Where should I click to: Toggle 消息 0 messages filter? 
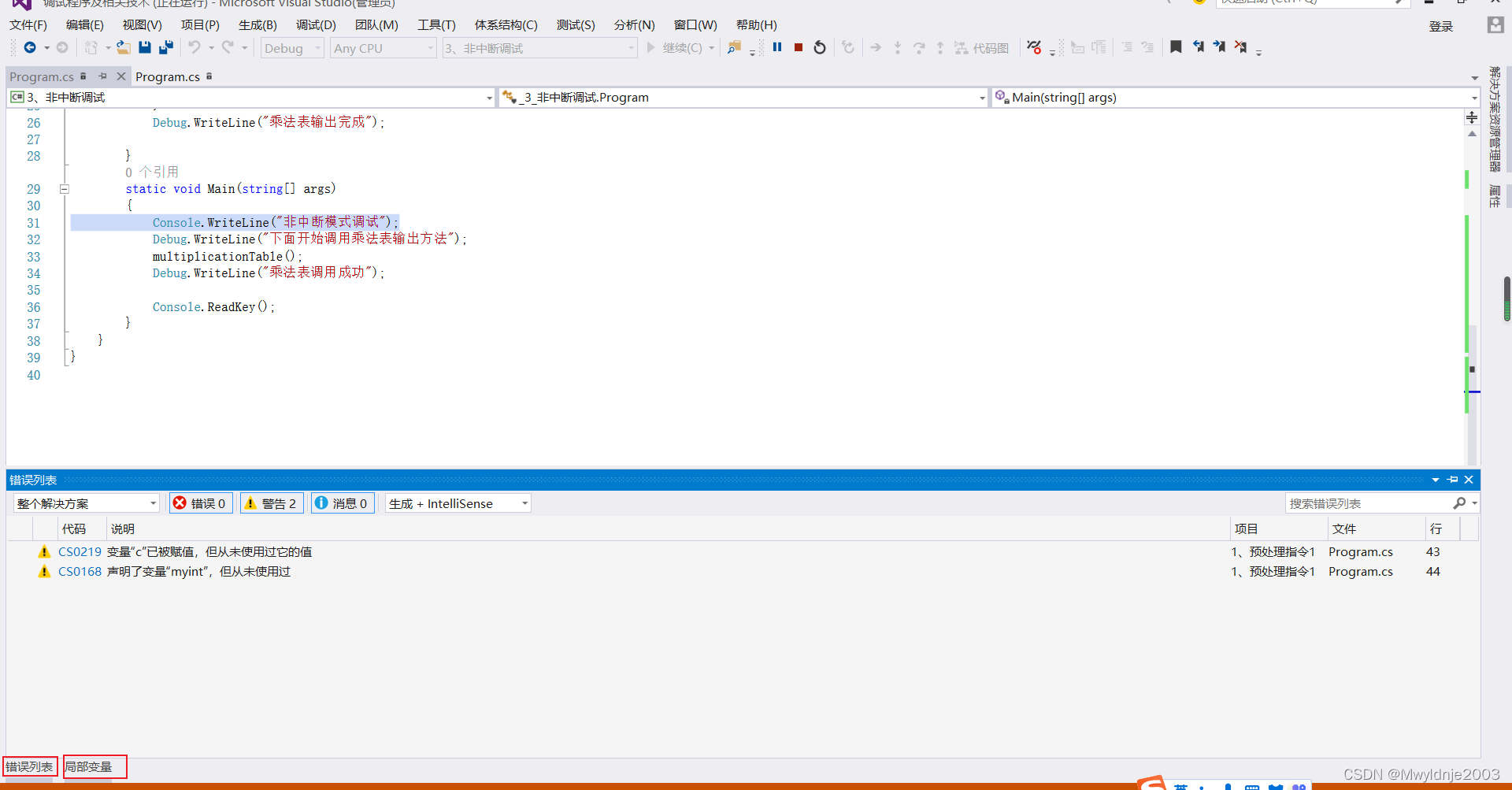coord(343,503)
